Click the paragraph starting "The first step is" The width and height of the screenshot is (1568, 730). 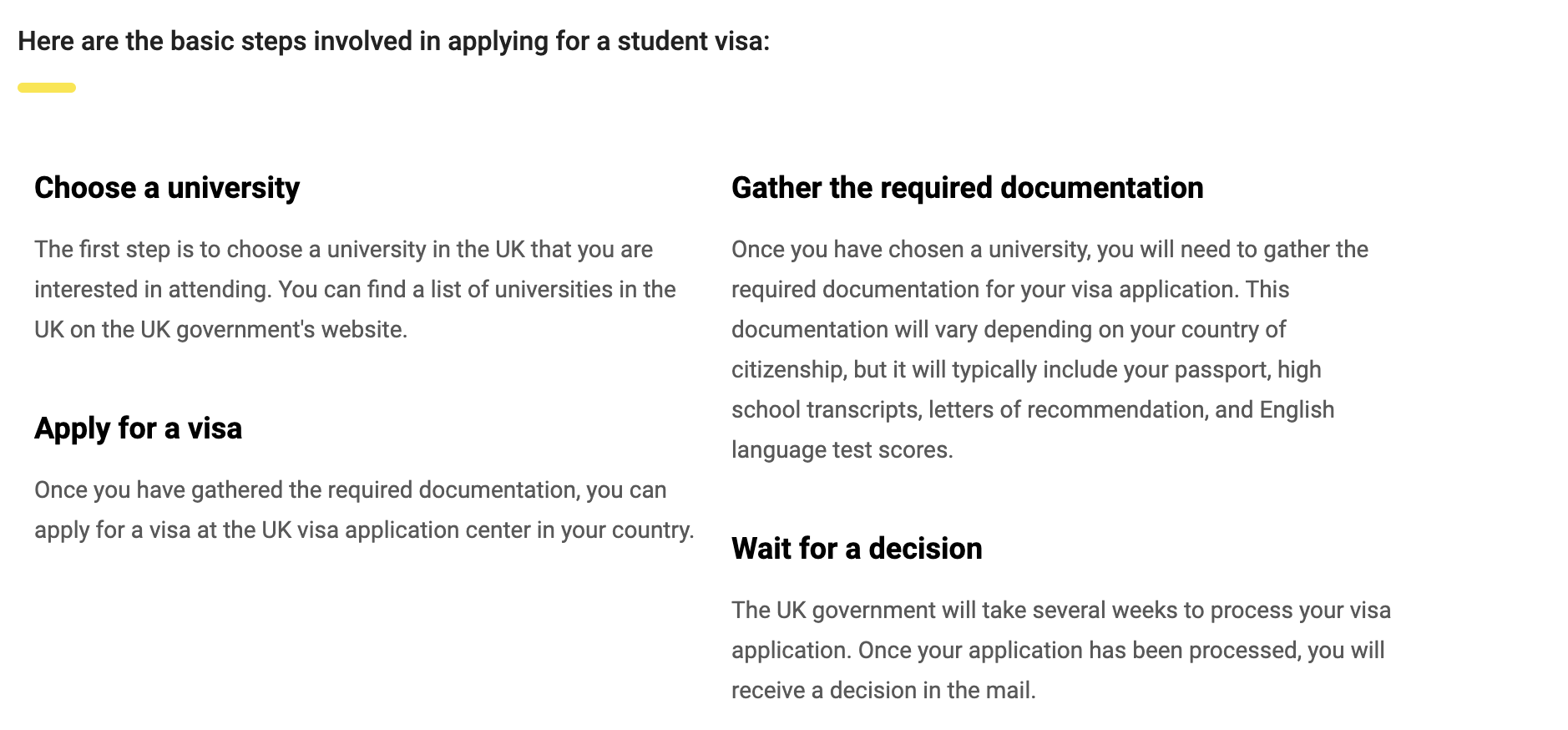click(x=355, y=289)
